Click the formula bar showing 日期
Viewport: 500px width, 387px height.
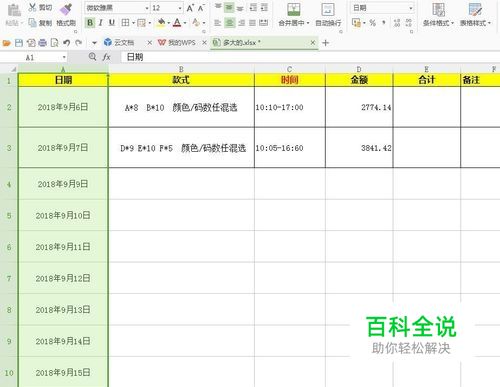click(310, 57)
